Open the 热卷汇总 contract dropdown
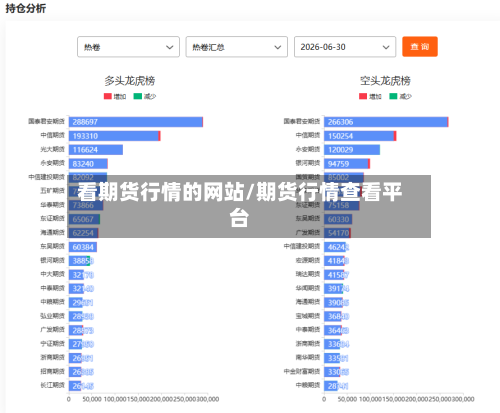Image resolution: width=500 pixels, height=413 pixels. point(237,47)
